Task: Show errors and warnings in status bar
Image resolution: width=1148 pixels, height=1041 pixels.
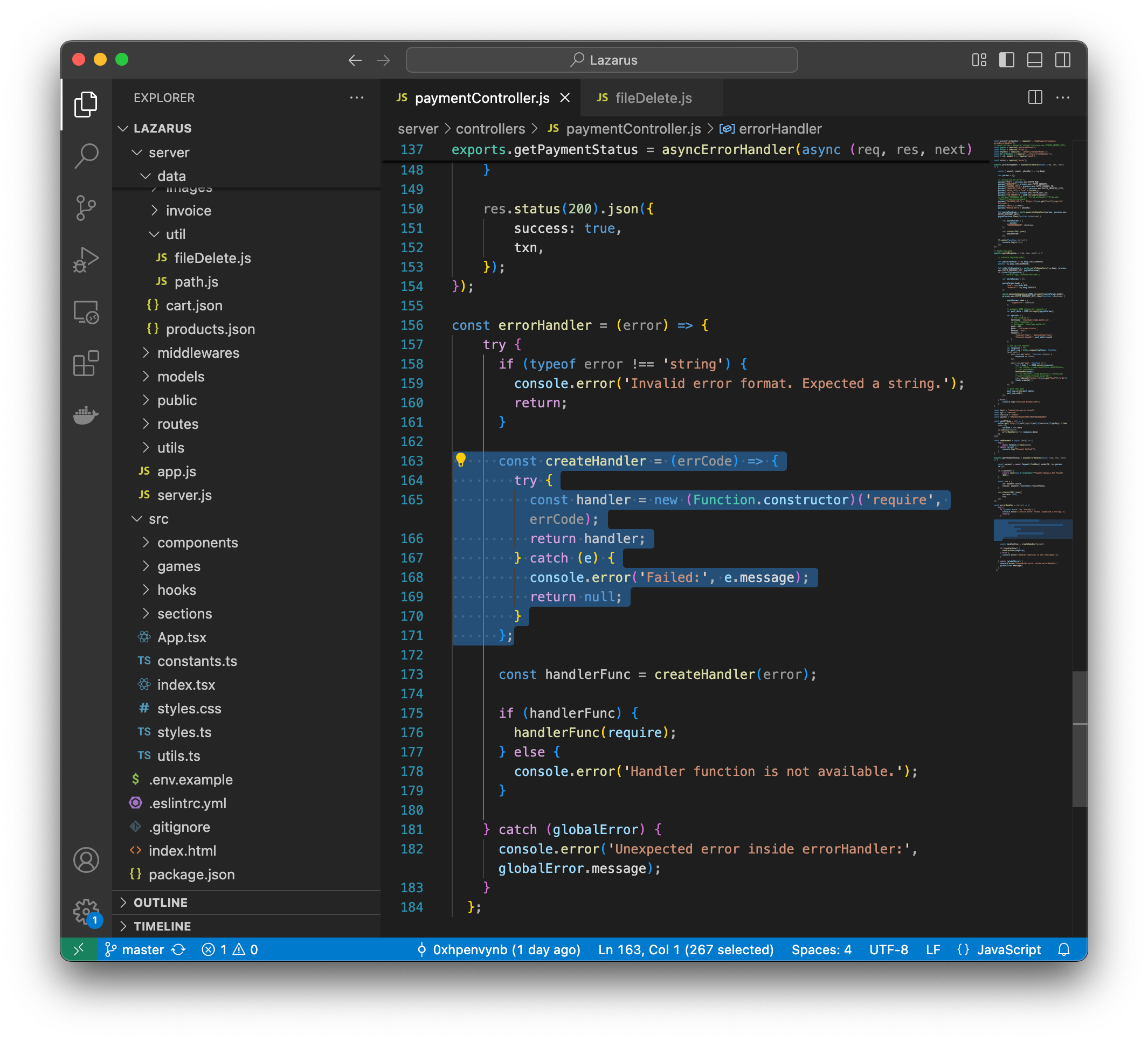Action: (230, 949)
